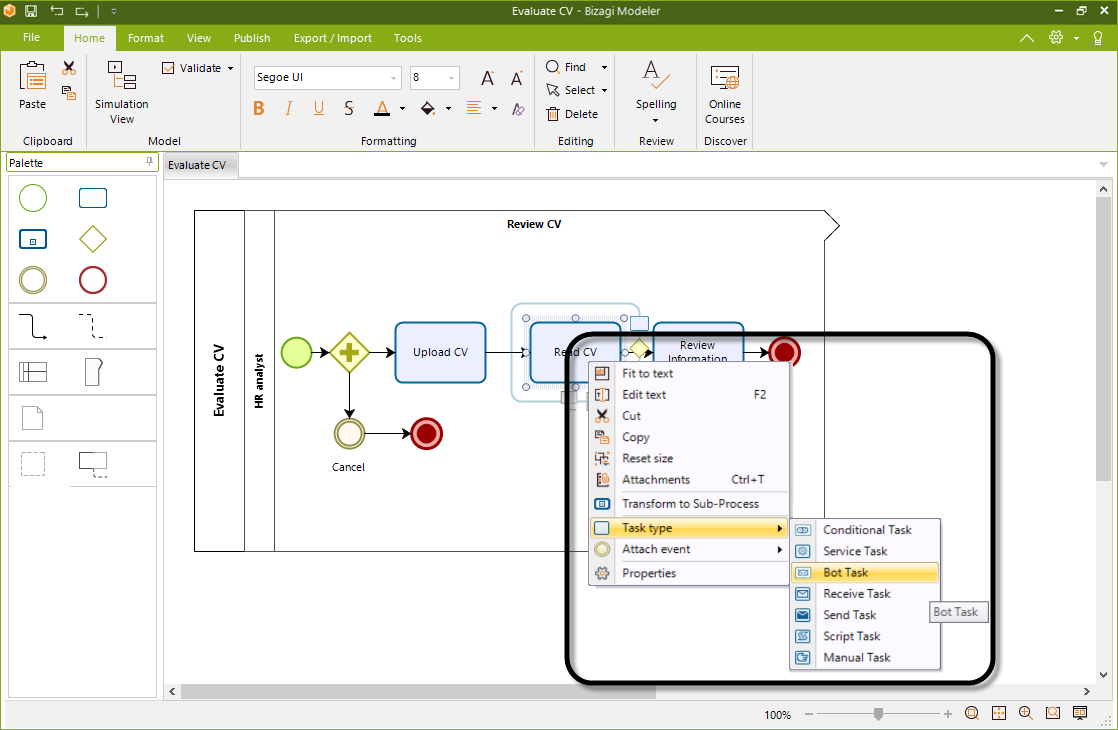Choose Transform to Sub-Process

pos(689,504)
